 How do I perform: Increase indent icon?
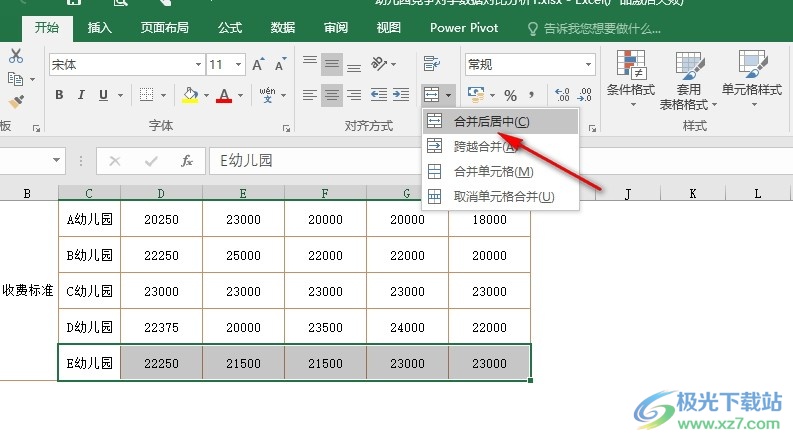[401, 95]
